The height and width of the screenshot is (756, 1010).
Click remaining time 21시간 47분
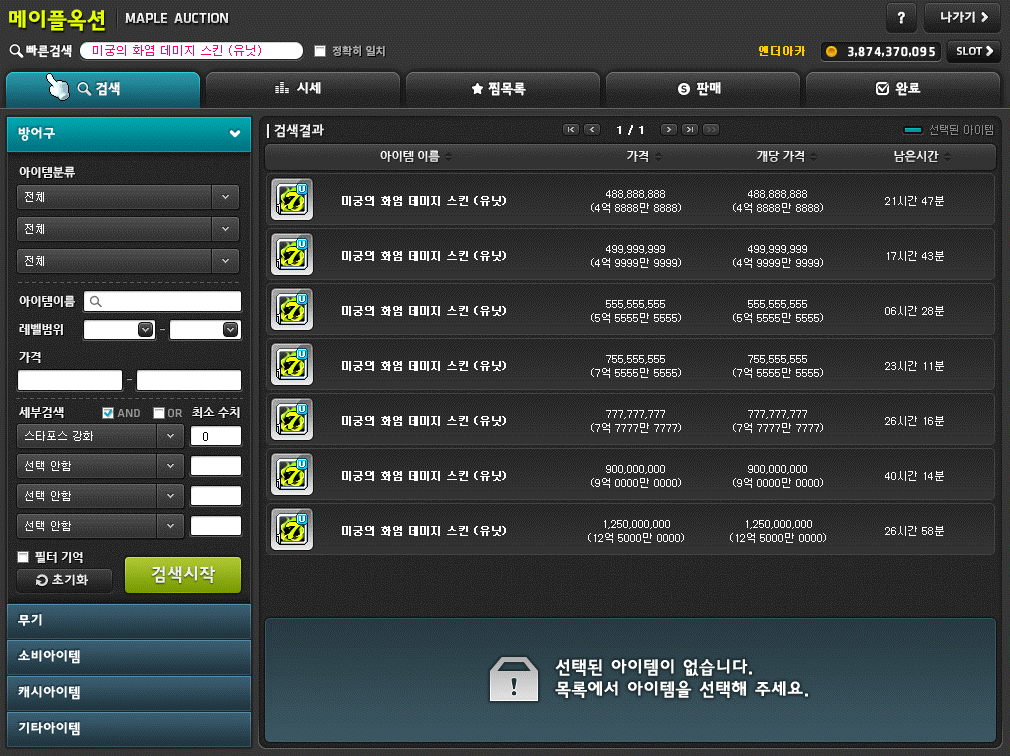(914, 201)
